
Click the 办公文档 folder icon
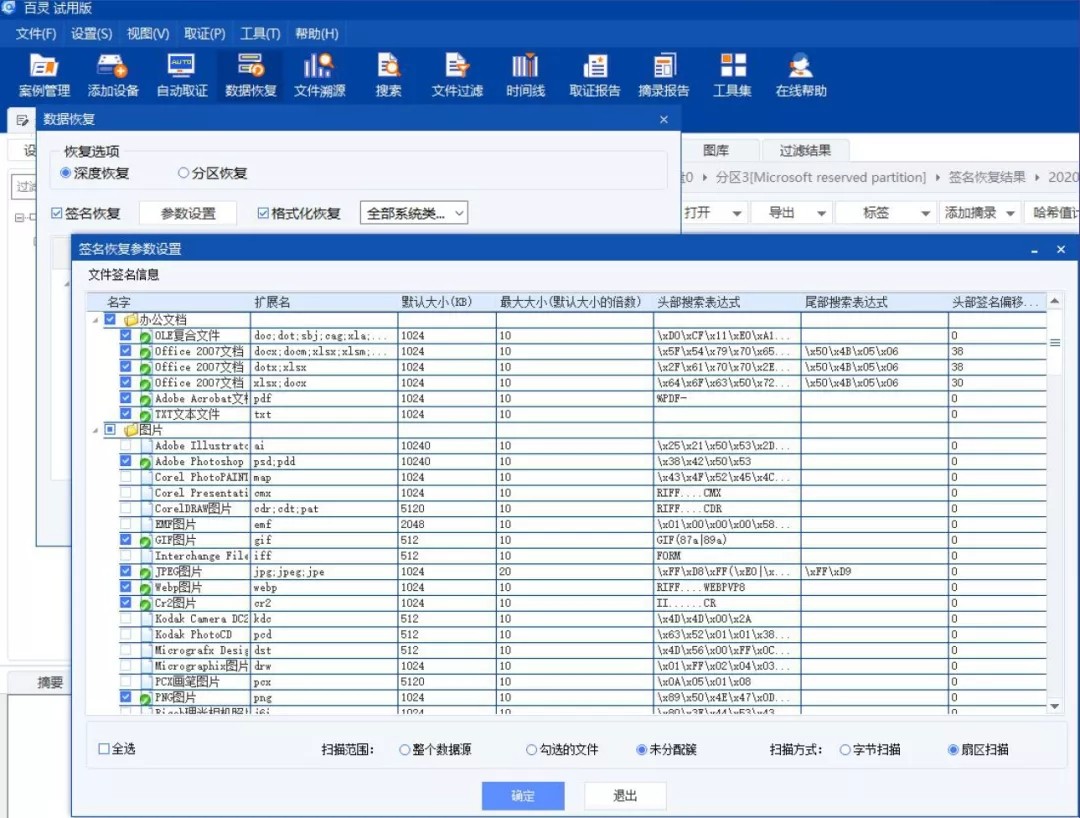131,319
